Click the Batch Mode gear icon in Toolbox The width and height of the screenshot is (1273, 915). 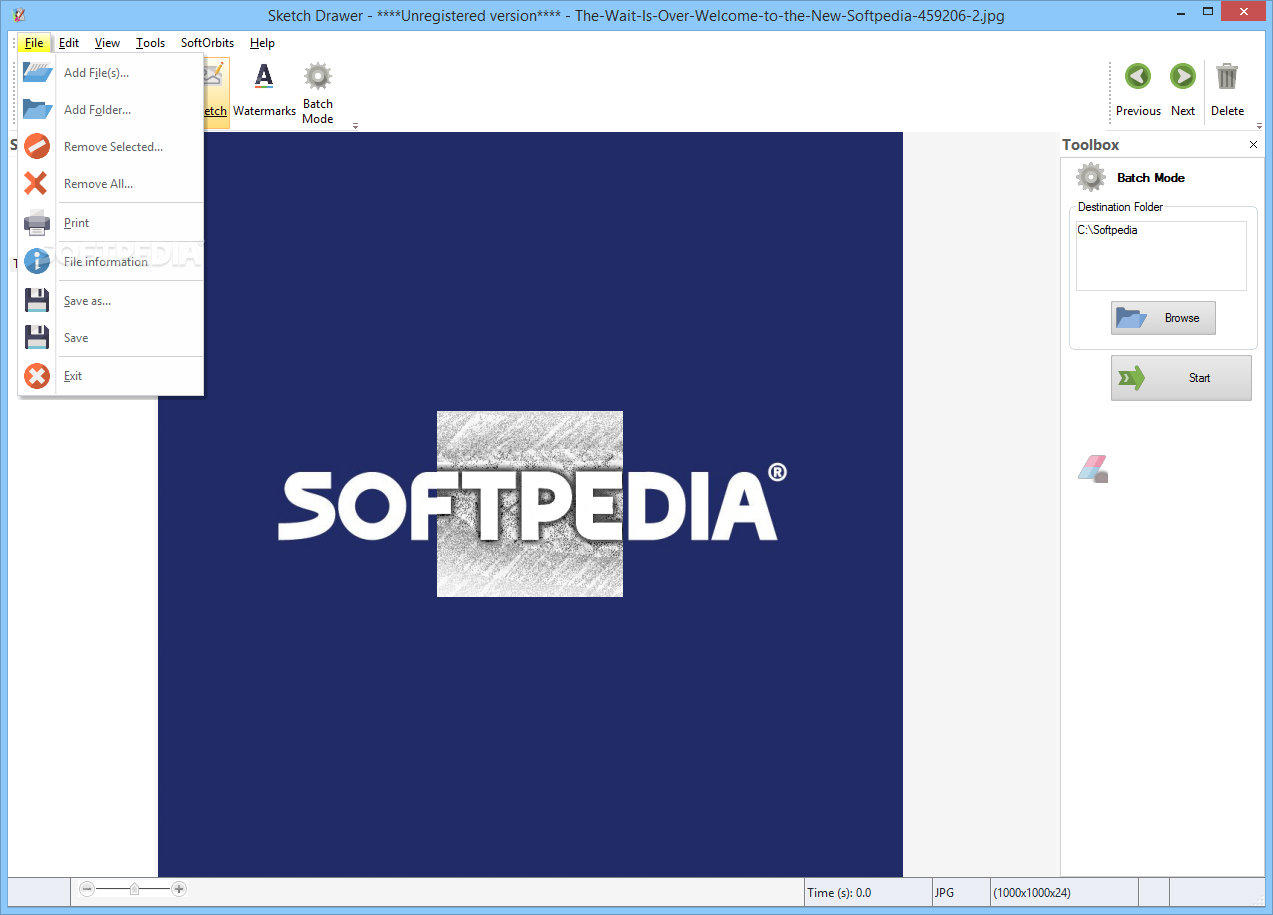tap(1090, 178)
